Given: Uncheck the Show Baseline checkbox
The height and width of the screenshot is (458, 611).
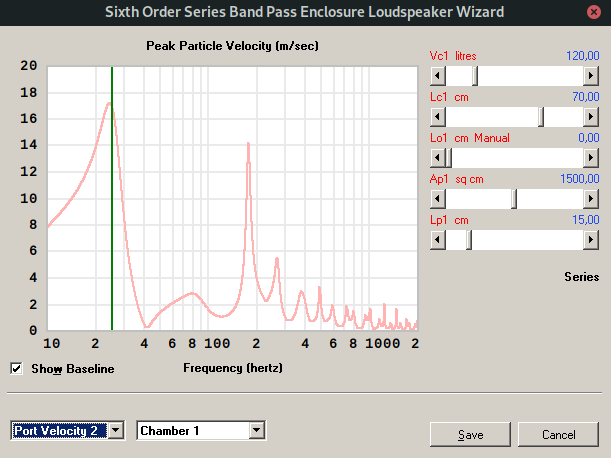Looking at the screenshot, I should [x=16, y=368].
